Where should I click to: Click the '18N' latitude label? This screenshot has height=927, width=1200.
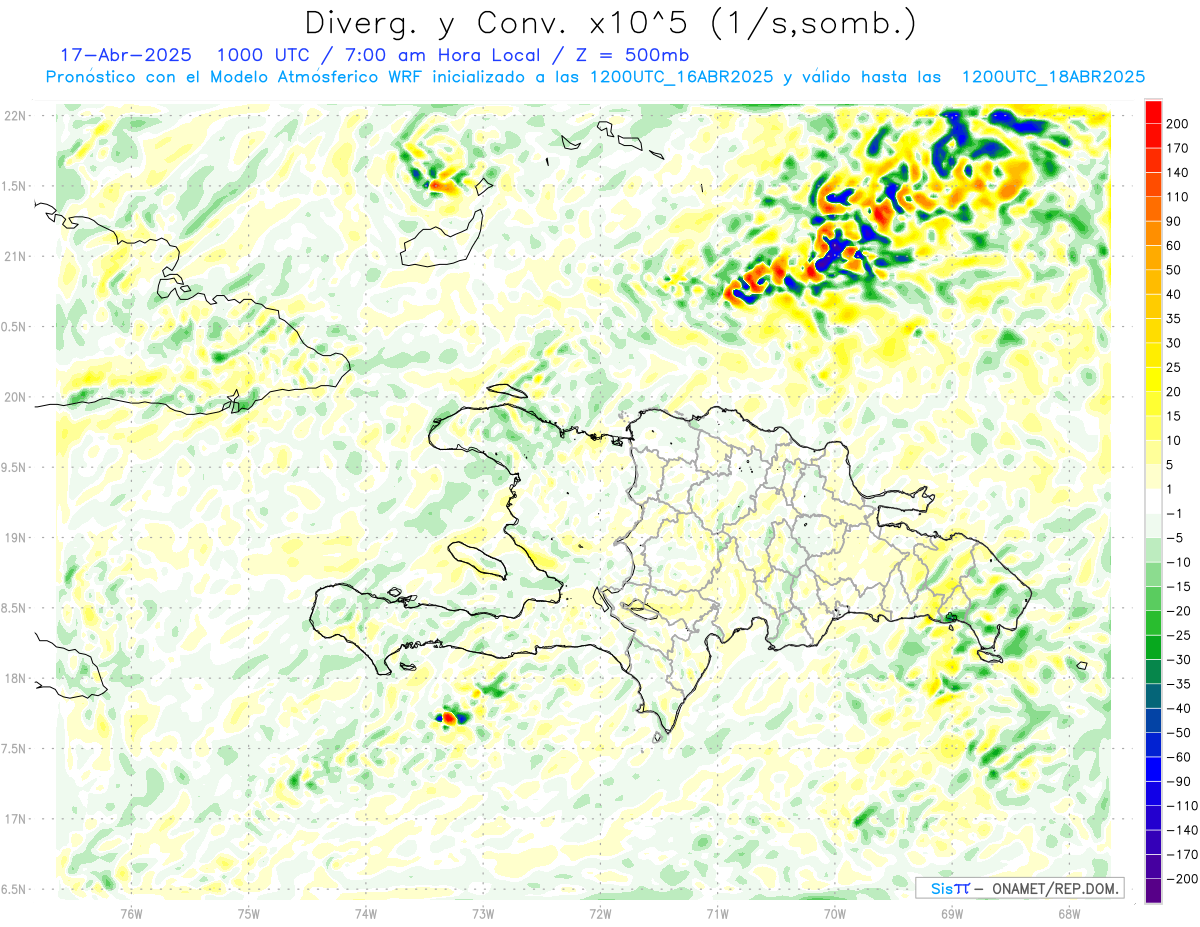[x=14, y=679]
